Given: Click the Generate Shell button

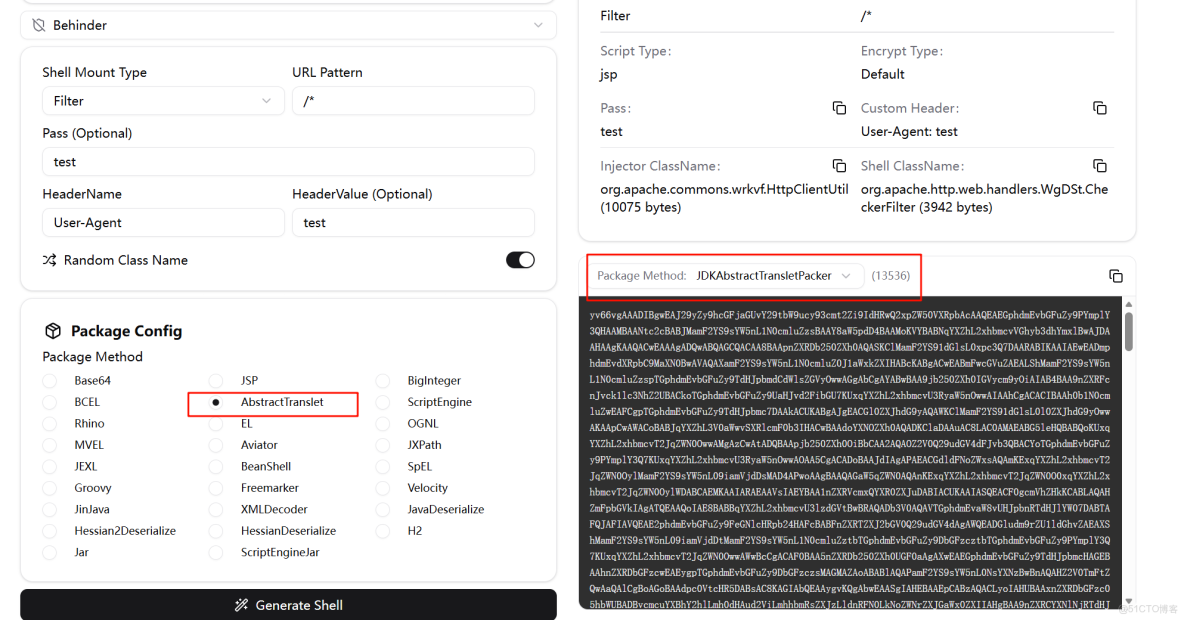Looking at the screenshot, I should click(288, 605).
